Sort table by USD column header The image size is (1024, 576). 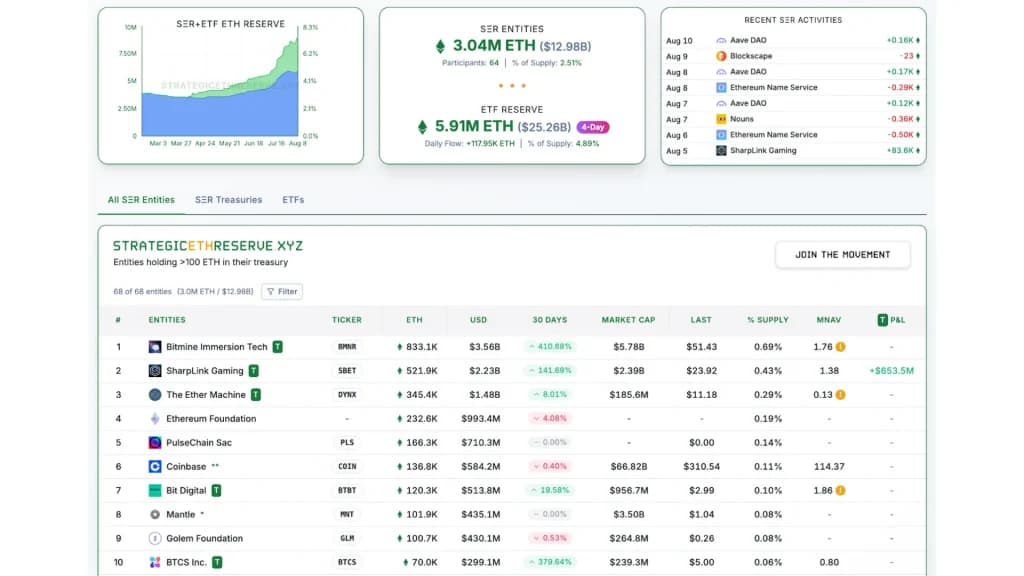point(478,320)
